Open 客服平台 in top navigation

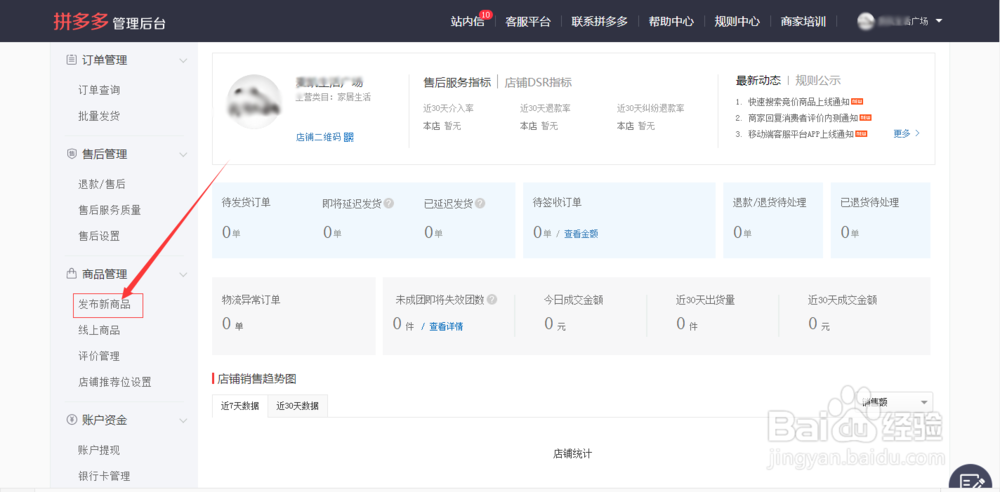click(527, 21)
